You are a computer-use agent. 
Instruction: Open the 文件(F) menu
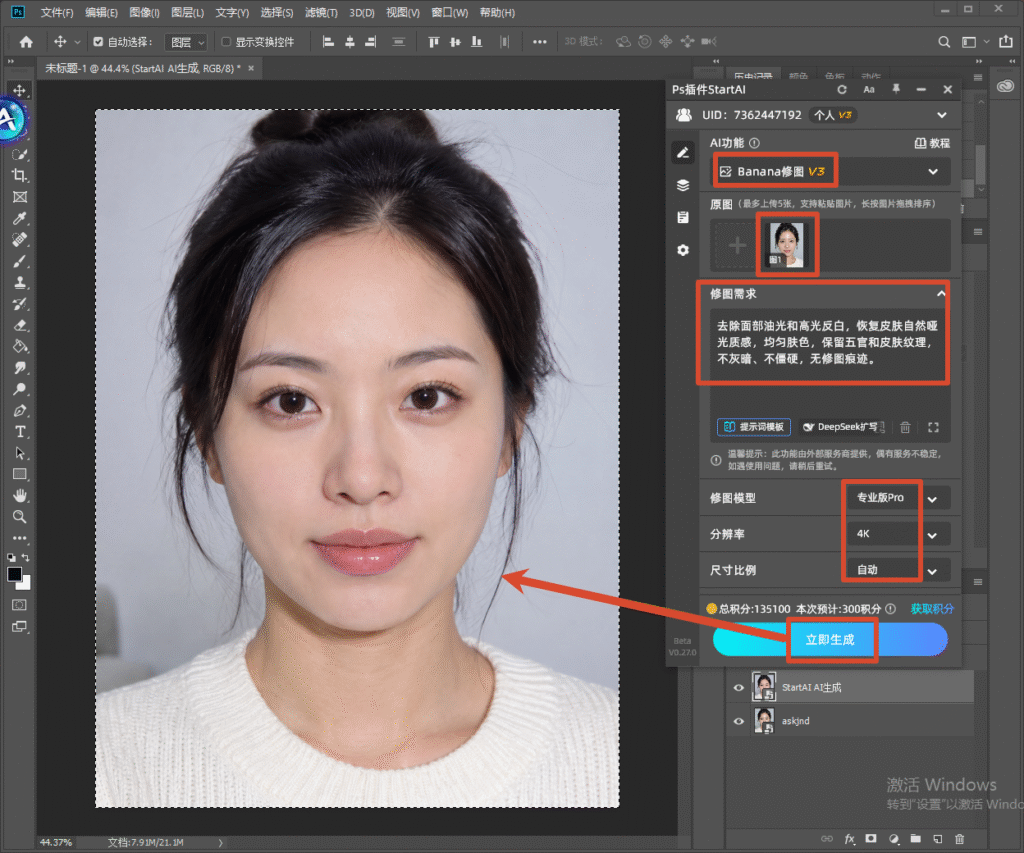pos(57,12)
